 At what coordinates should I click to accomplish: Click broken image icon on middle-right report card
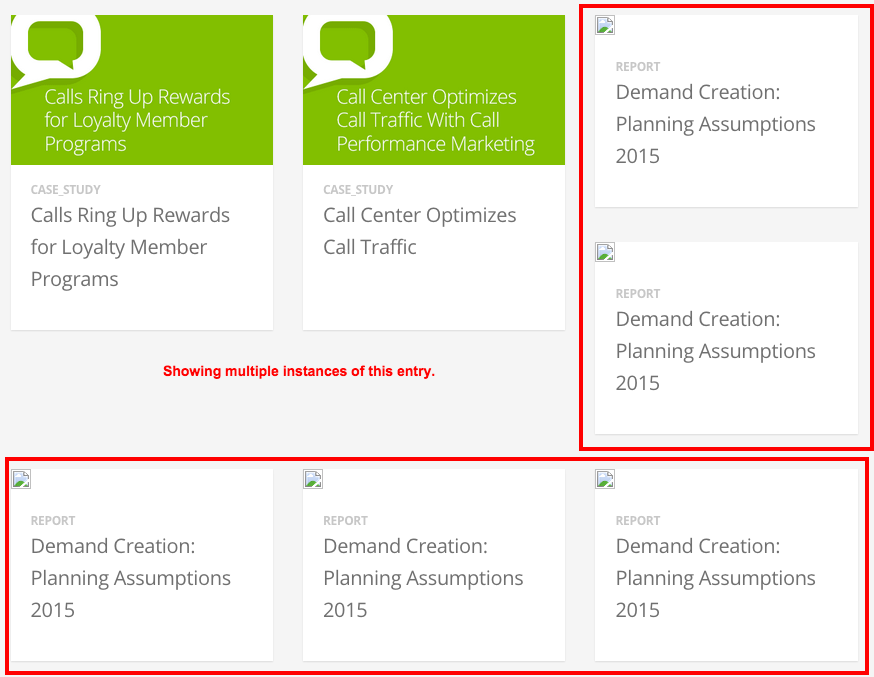(605, 252)
